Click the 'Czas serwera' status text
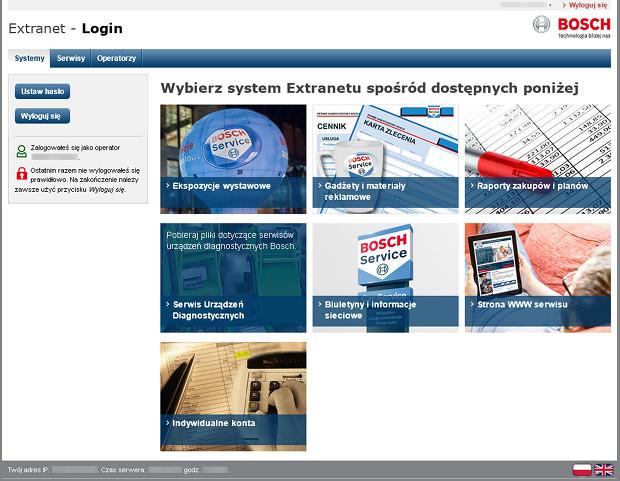The image size is (620, 481). point(123,470)
